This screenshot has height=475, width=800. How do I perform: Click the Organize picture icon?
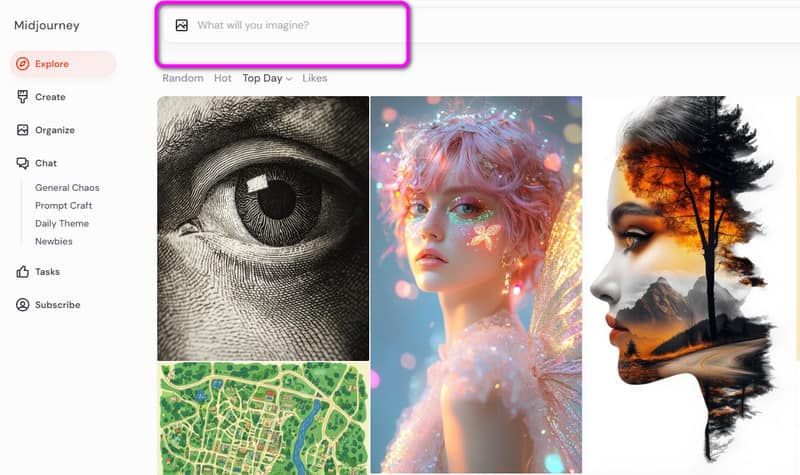coord(23,130)
